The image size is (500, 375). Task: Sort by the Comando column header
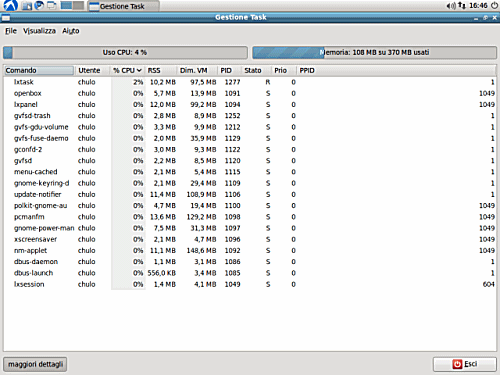click(x=39, y=70)
